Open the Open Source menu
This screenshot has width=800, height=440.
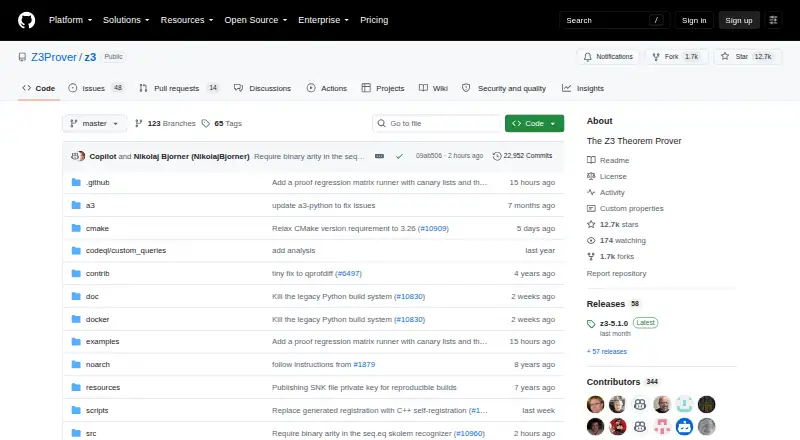(x=256, y=20)
